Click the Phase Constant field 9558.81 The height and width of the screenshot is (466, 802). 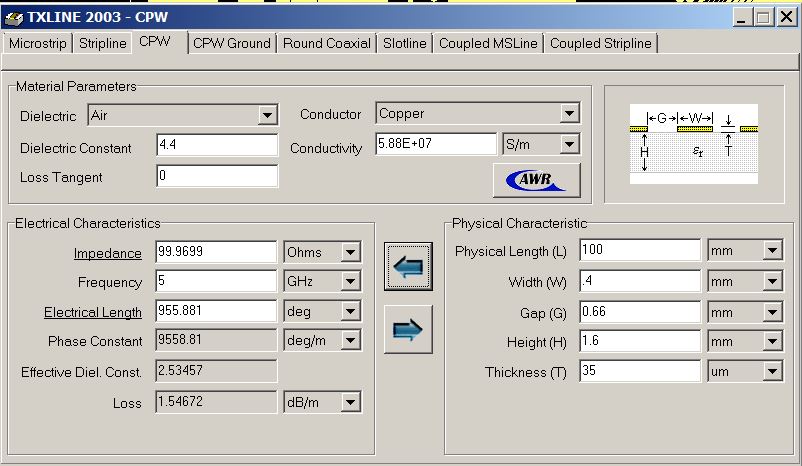[x=216, y=340]
